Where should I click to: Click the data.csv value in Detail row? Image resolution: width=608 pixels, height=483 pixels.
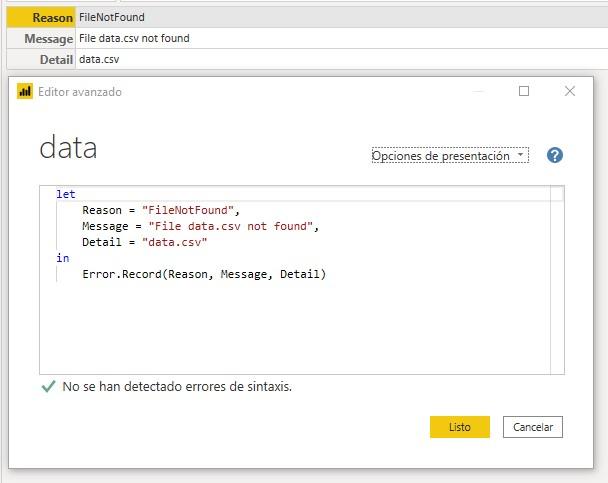99,59
